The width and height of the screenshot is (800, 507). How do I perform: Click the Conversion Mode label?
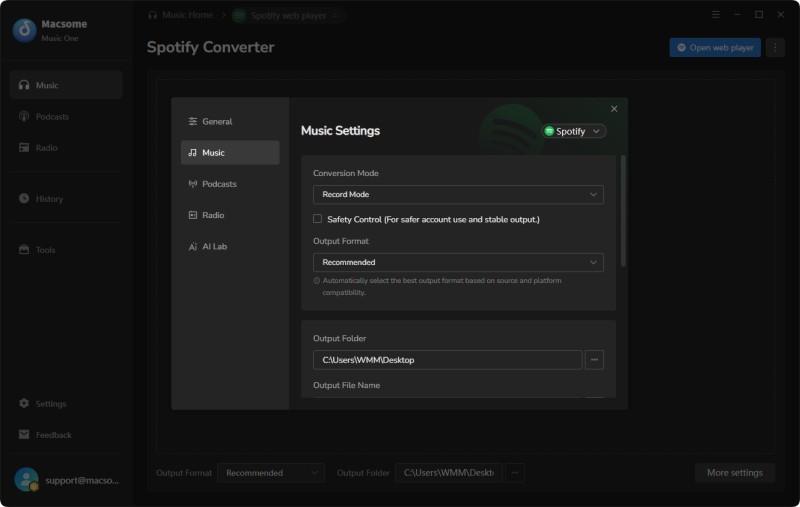point(345,173)
